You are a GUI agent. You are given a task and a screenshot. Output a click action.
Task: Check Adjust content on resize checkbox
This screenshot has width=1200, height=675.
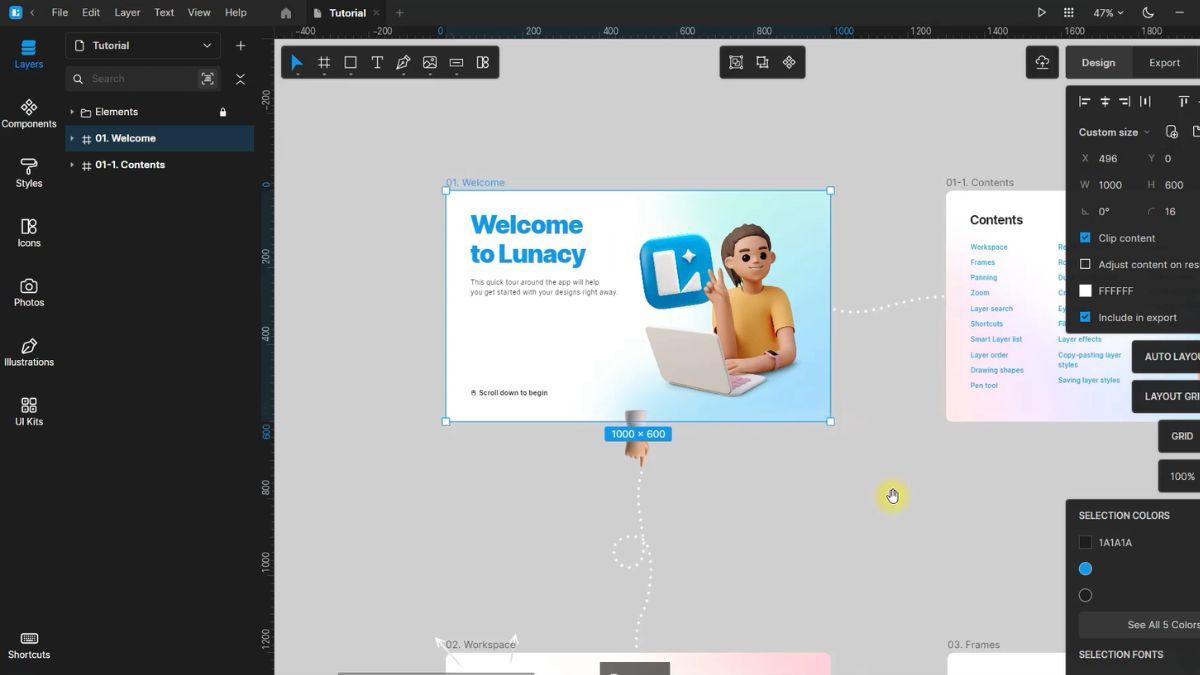pos(1085,264)
